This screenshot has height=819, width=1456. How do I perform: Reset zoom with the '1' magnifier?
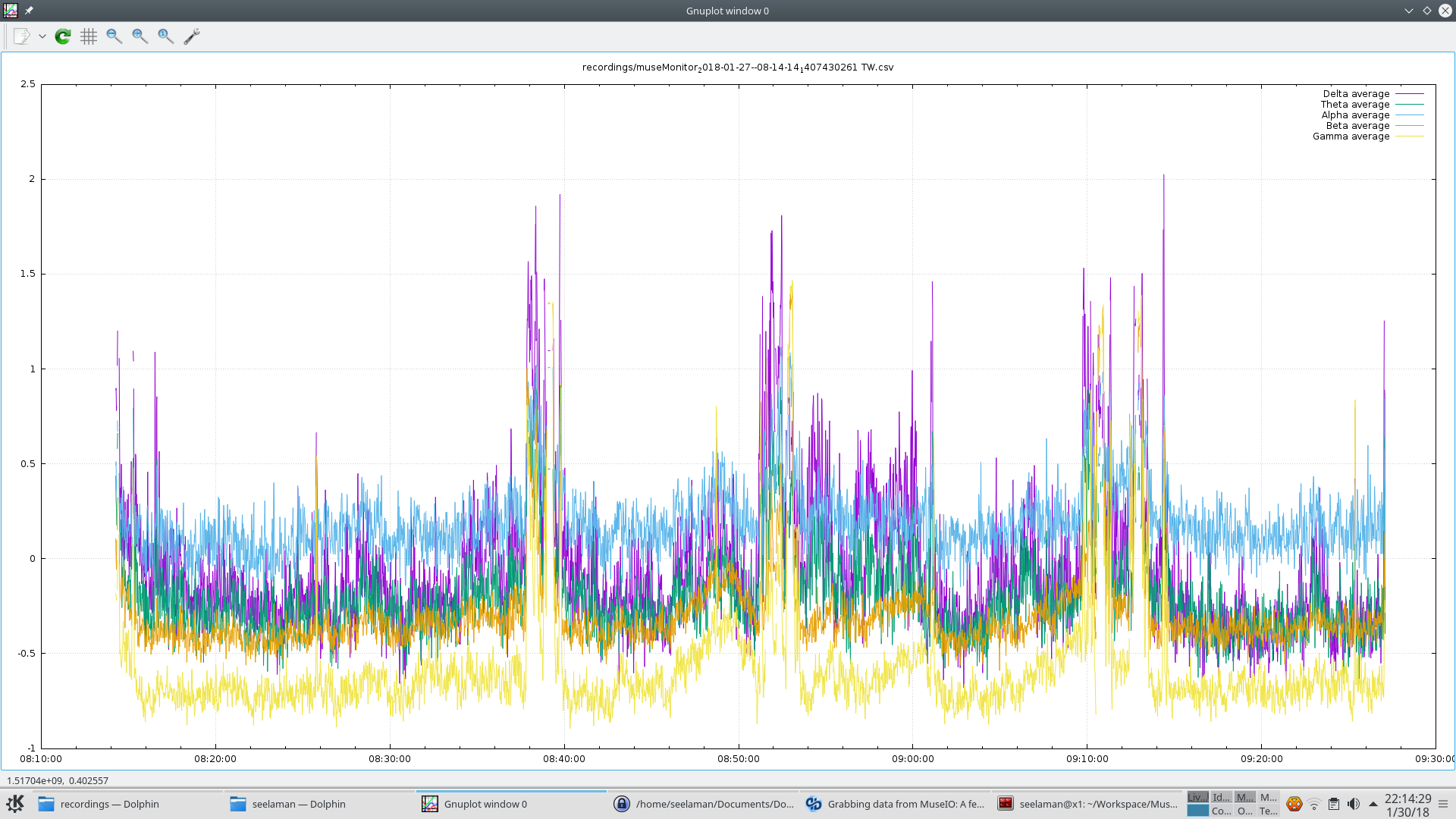pyautogui.click(x=166, y=36)
